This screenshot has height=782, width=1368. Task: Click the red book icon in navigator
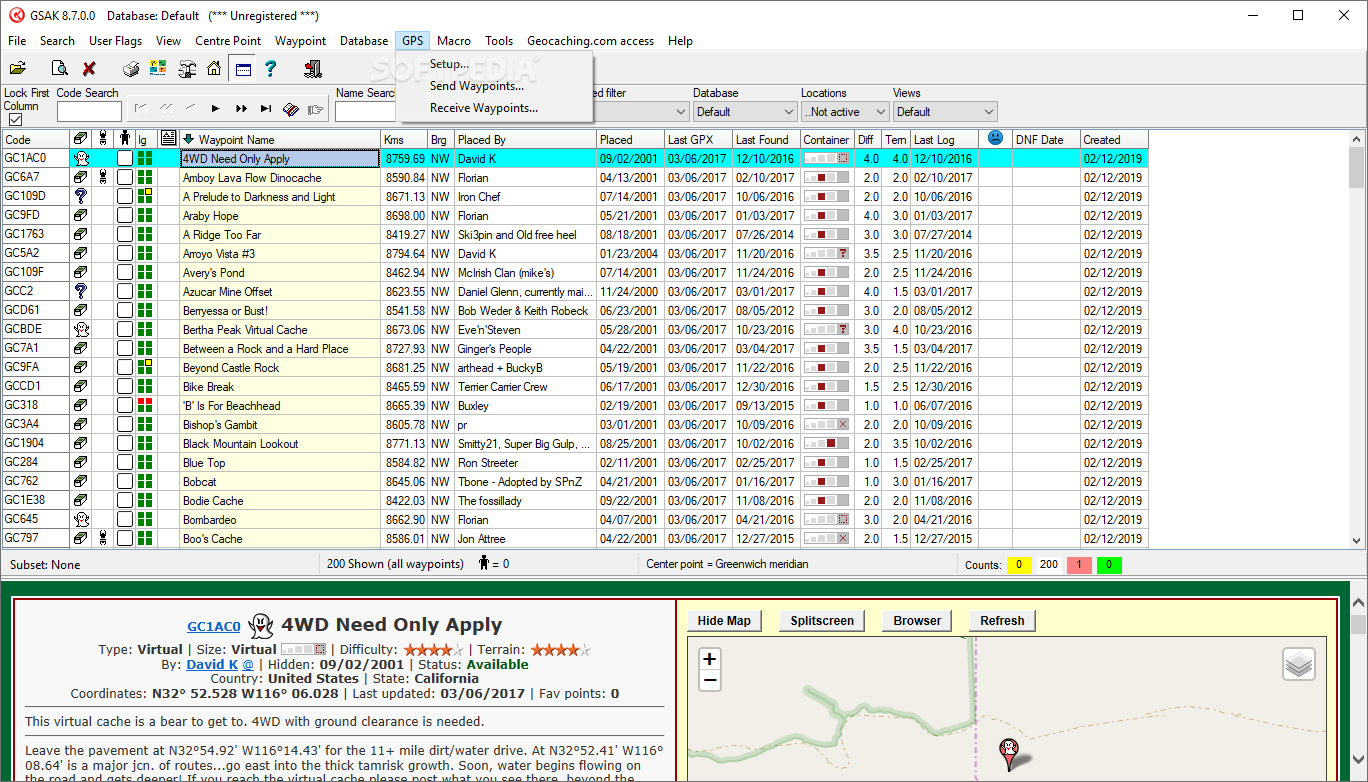click(x=291, y=109)
